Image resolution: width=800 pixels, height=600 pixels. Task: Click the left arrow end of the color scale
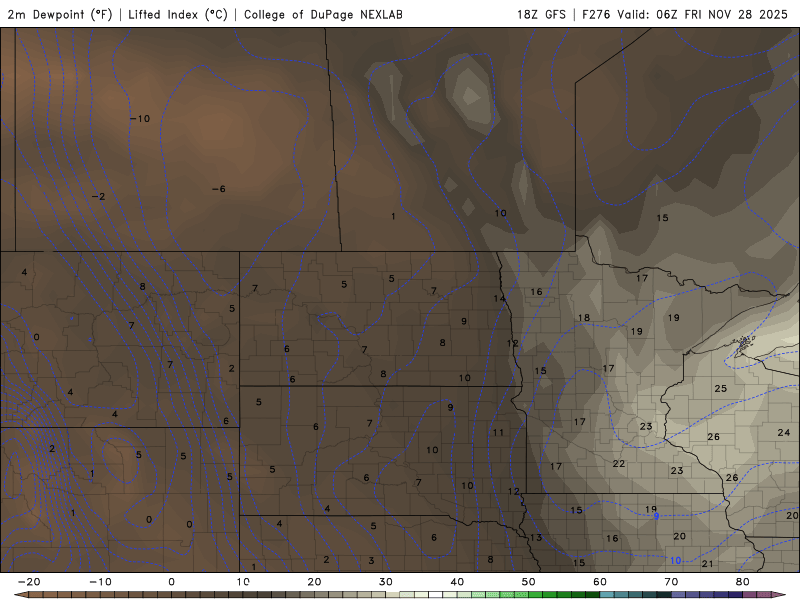(19, 594)
